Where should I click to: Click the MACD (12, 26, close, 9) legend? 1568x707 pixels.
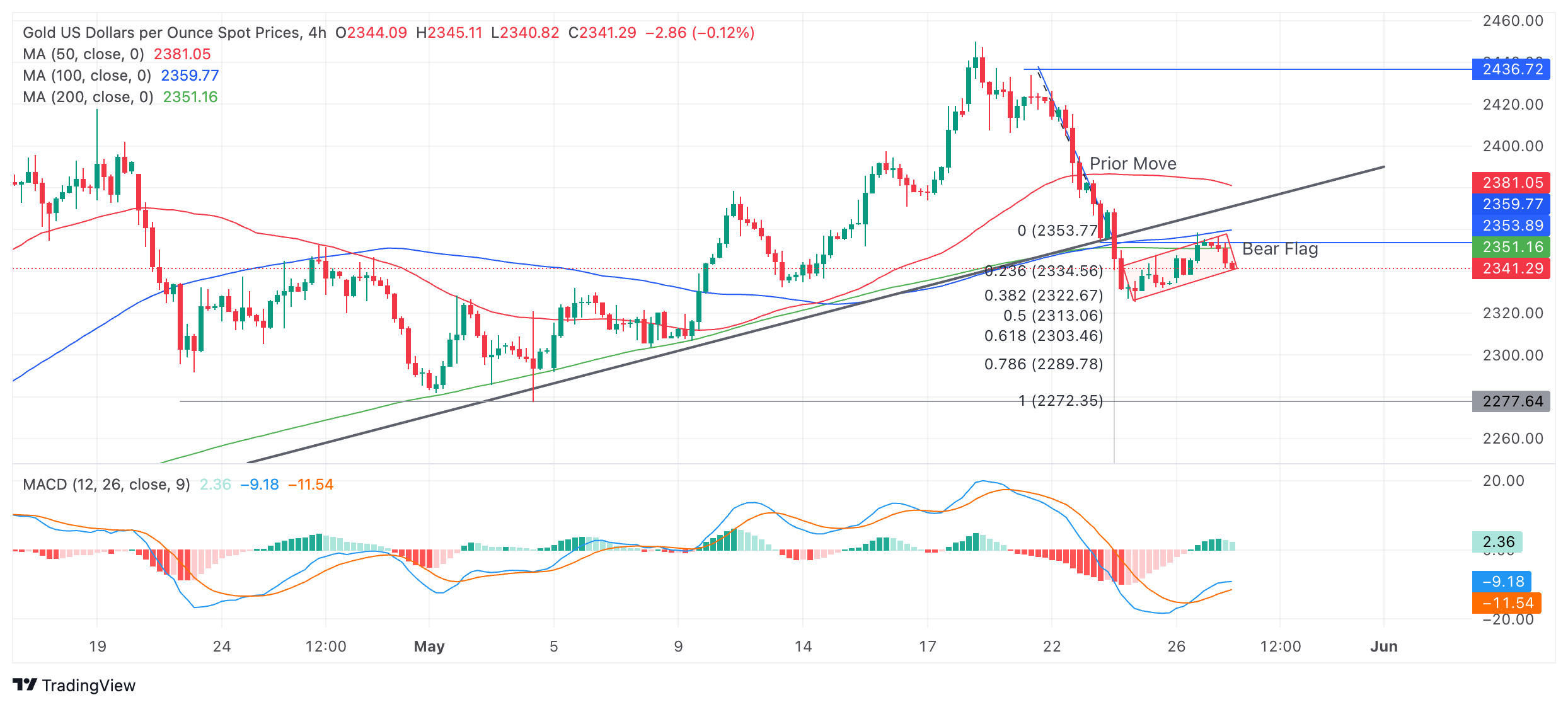(x=106, y=485)
